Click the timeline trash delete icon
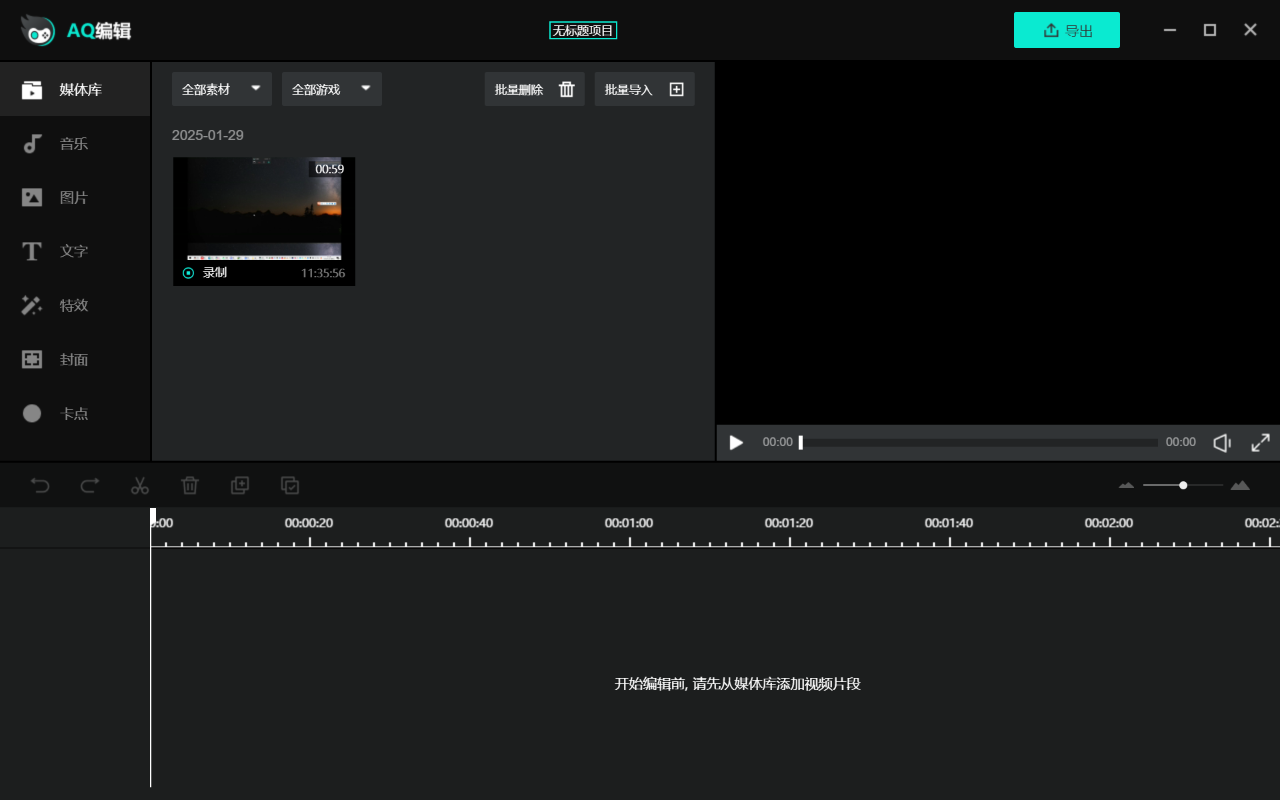Image resolution: width=1280 pixels, height=800 pixels. point(190,485)
